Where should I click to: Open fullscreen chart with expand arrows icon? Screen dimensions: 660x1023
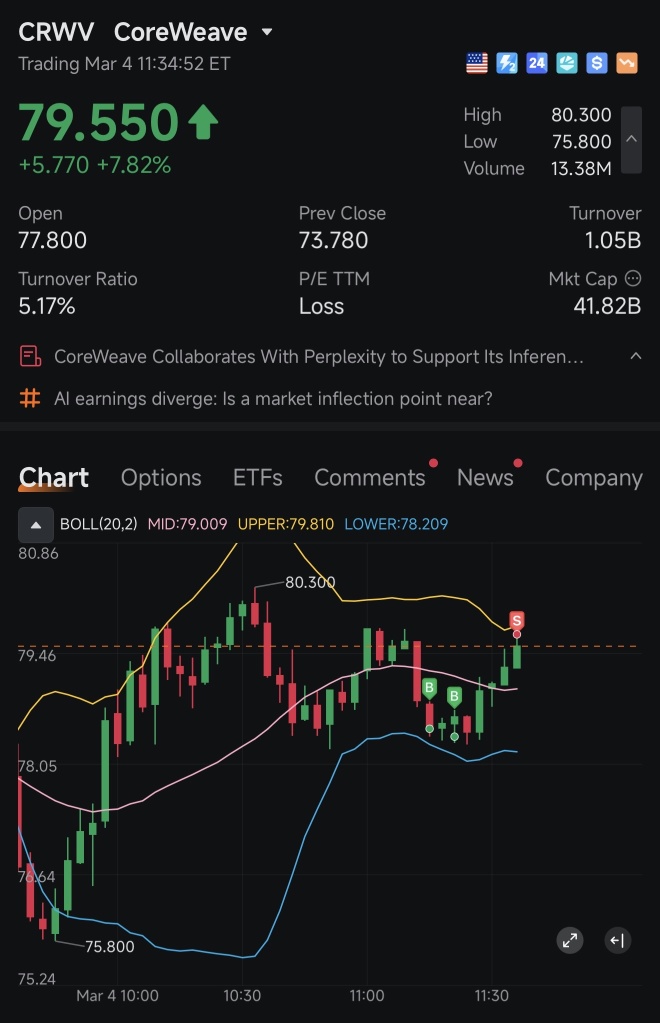(570, 940)
